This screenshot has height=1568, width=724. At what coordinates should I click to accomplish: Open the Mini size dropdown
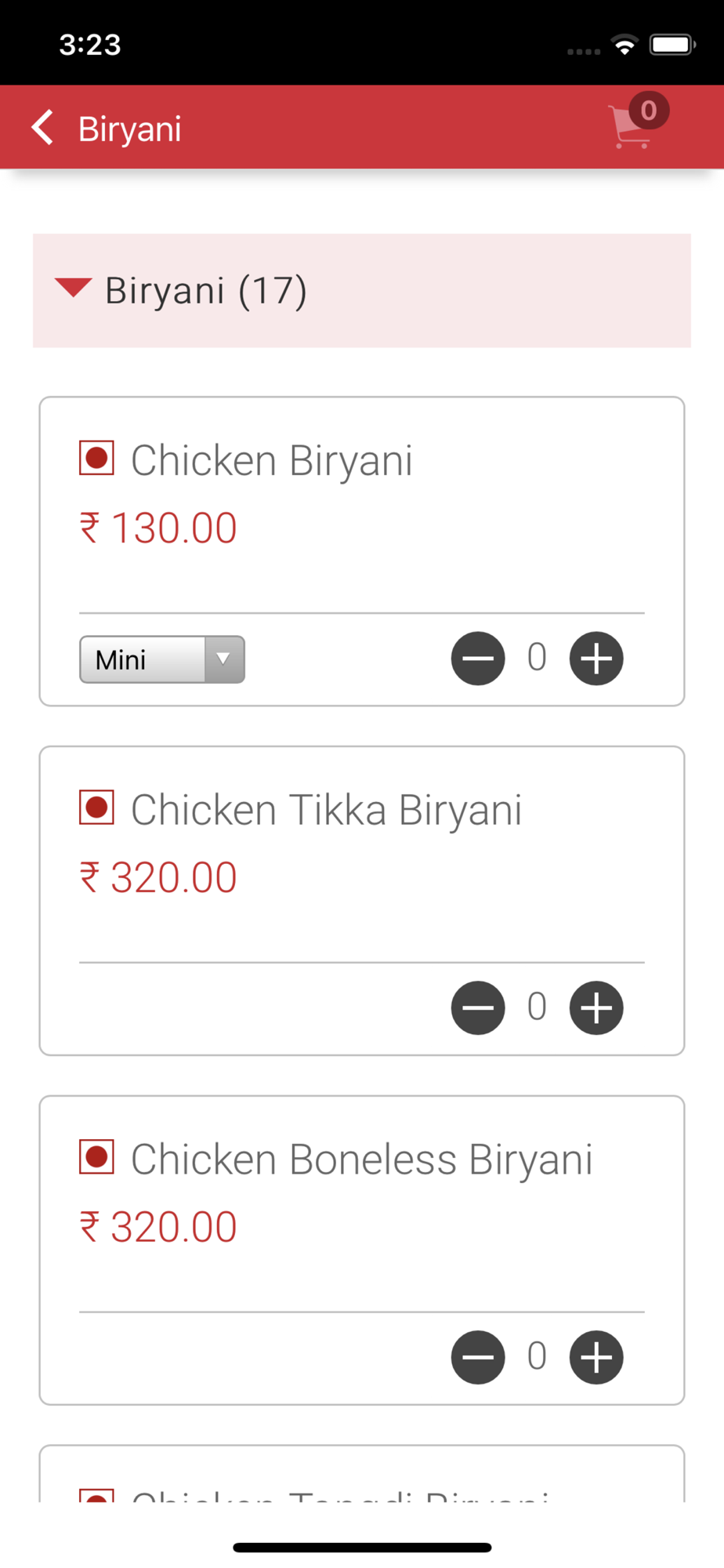coord(162,659)
